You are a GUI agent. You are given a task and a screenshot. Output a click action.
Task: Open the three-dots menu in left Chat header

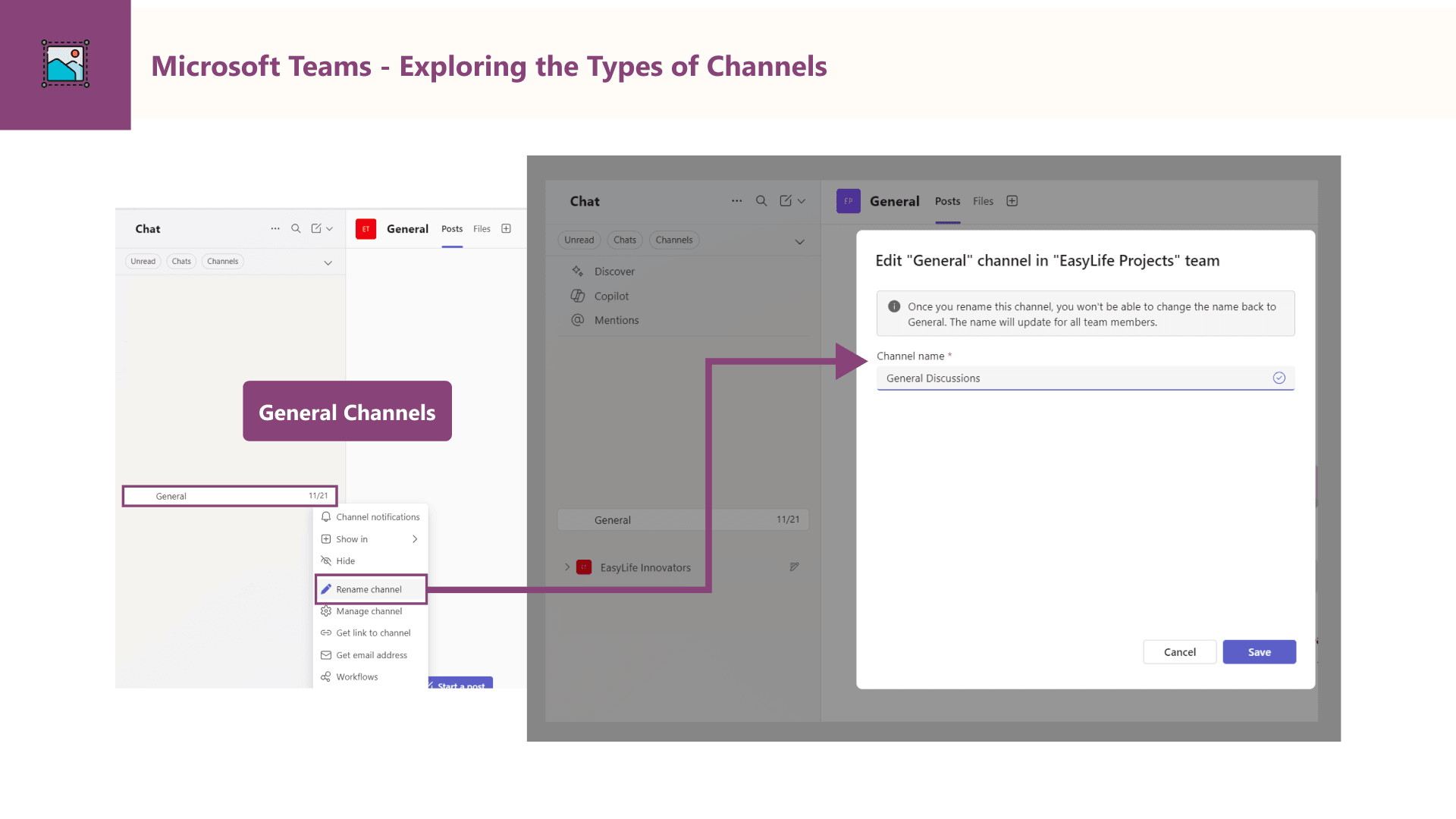[275, 228]
